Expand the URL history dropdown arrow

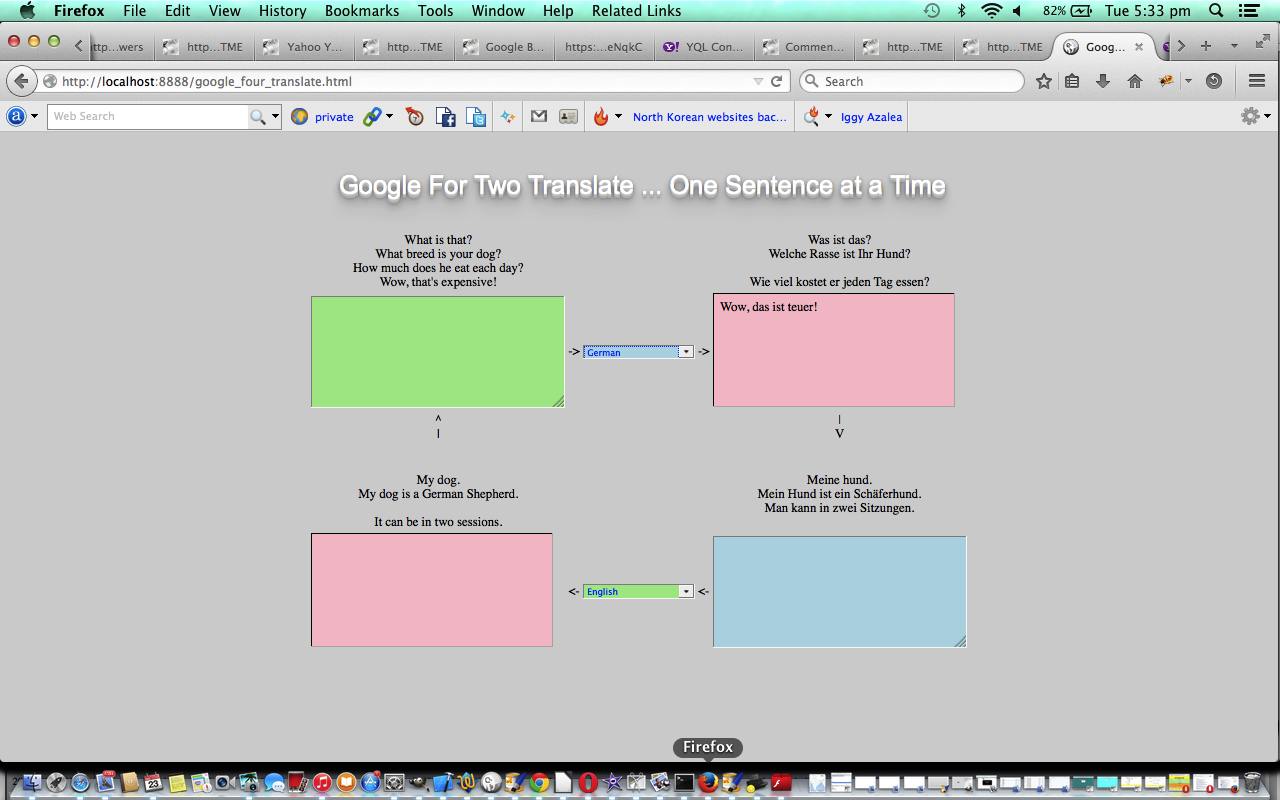pos(758,81)
